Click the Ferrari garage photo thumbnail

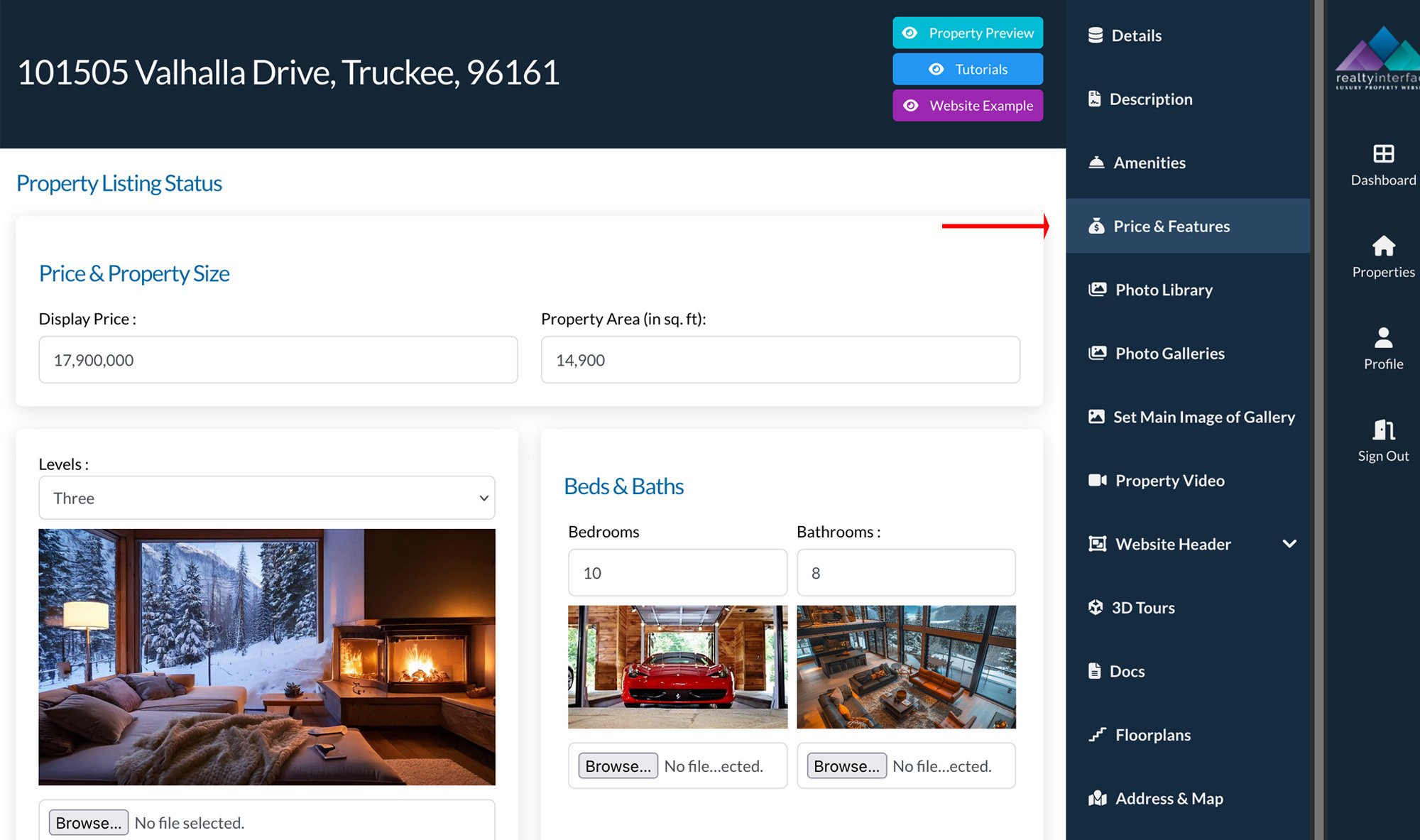click(677, 666)
